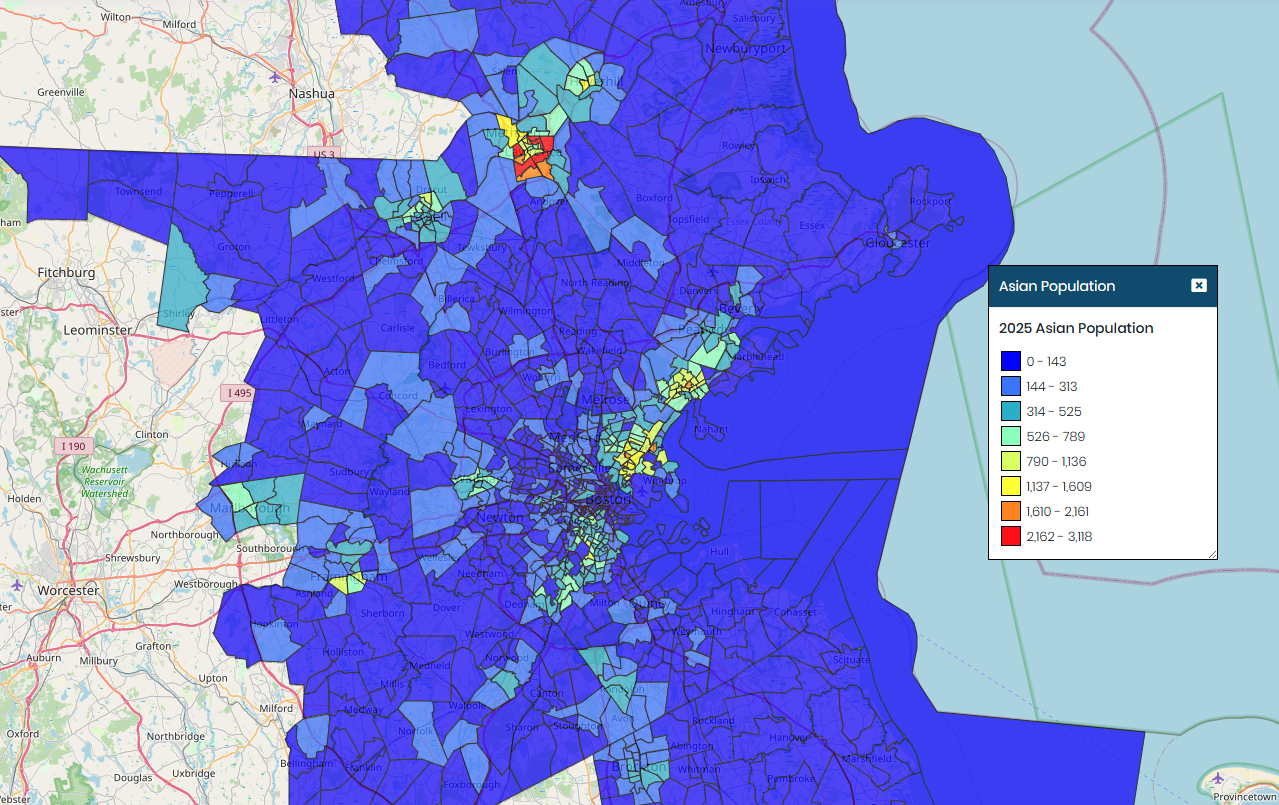1279x805 pixels.
Task: Click the Holden town label
Action: pyautogui.click(x=24, y=497)
